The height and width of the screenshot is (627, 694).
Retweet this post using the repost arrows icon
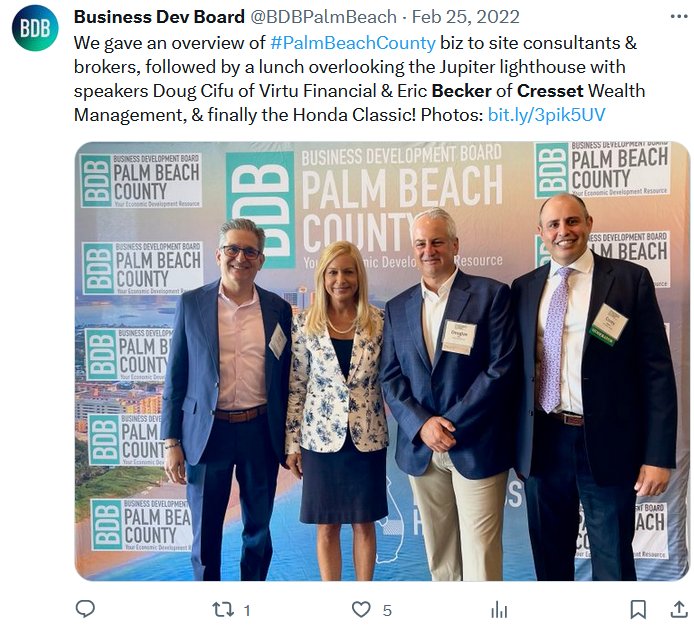[223, 610]
